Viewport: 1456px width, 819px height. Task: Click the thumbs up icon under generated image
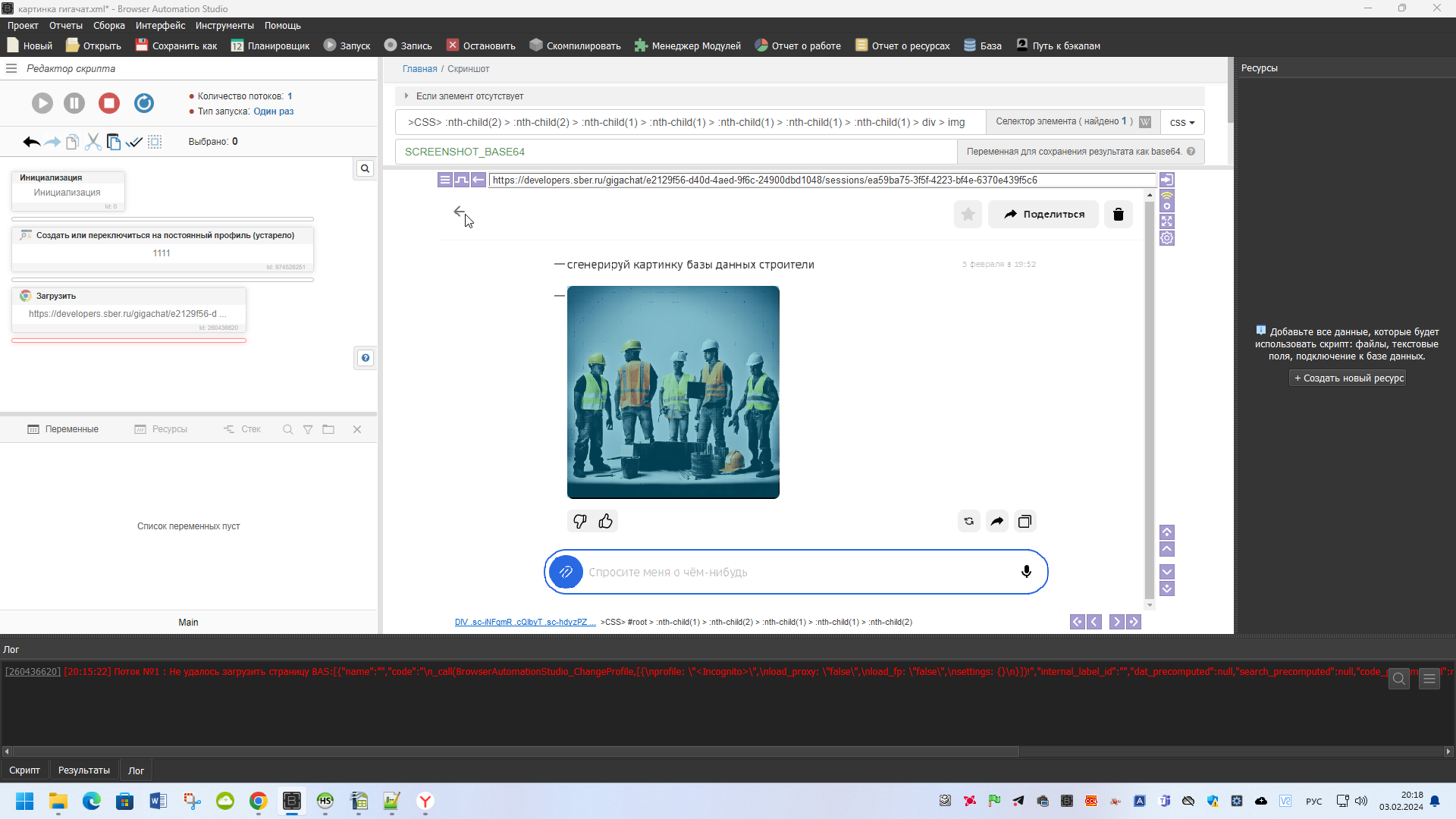tap(605, 521)
